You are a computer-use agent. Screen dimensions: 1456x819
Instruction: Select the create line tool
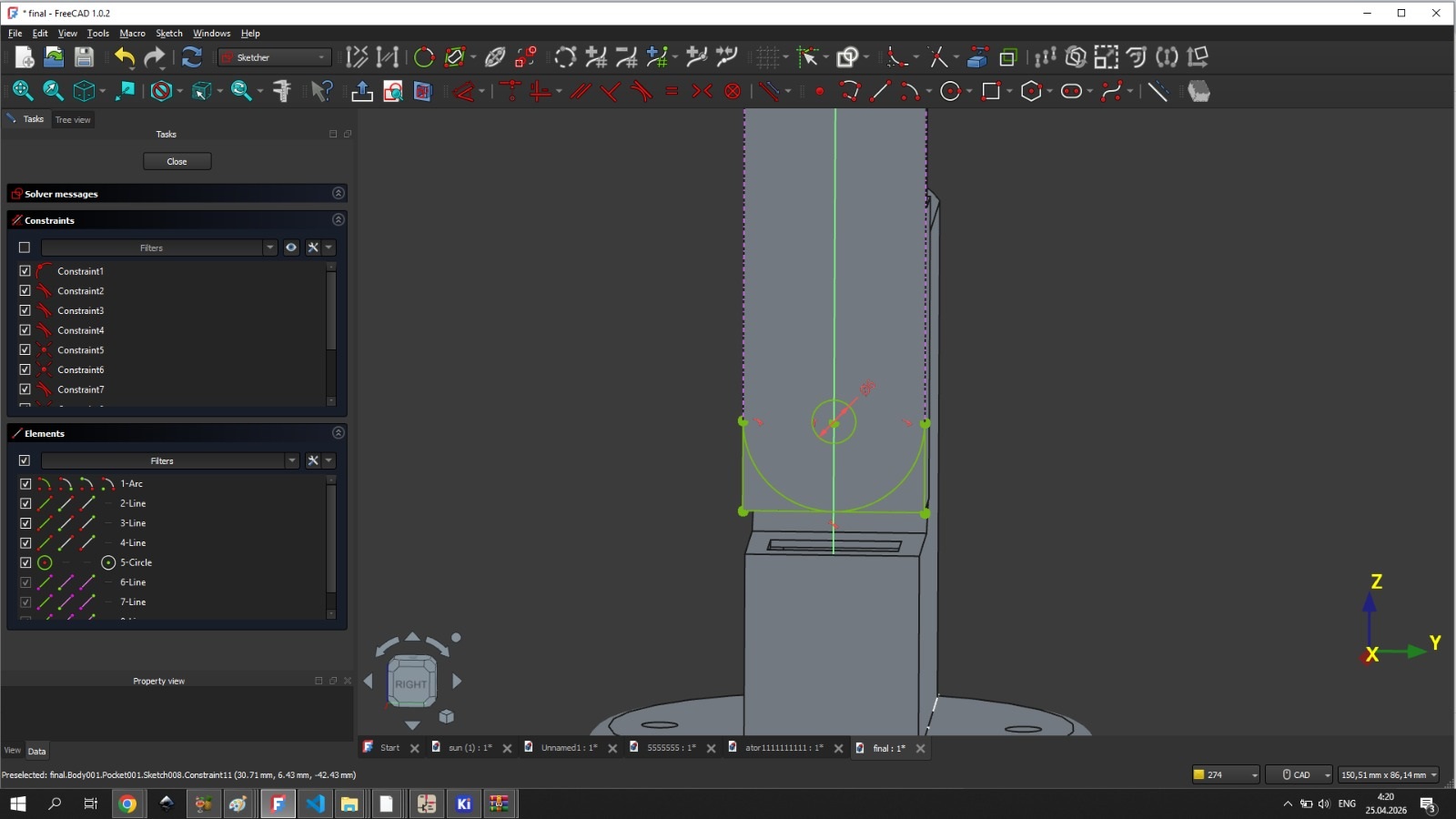coord(880,91)
